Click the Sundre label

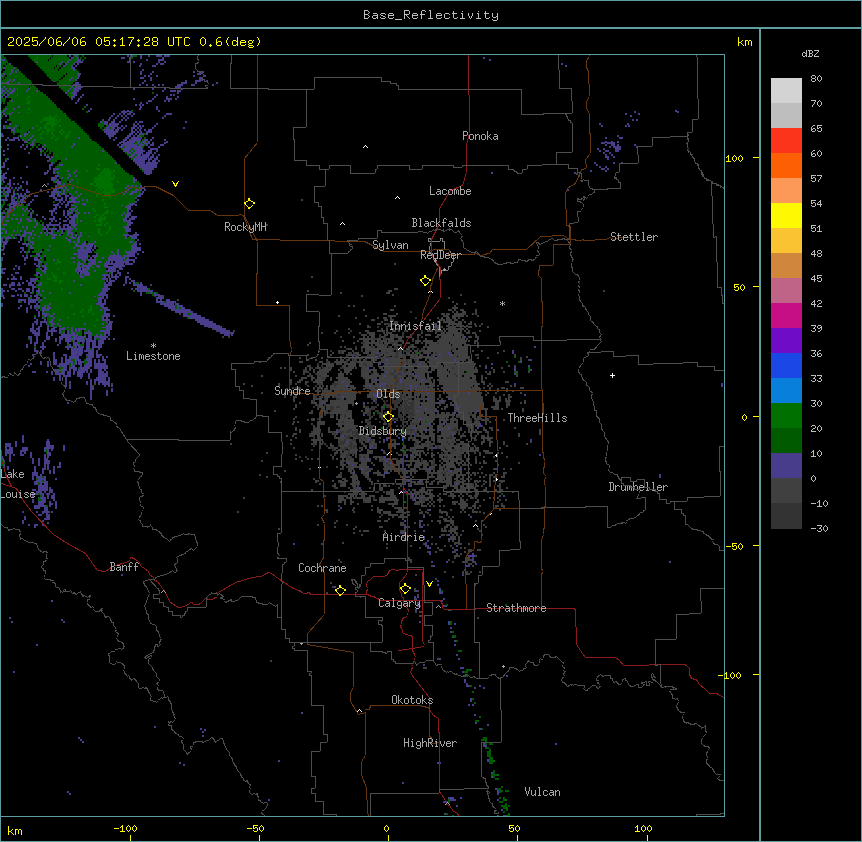pyautogui.click(x=292, y=391)
